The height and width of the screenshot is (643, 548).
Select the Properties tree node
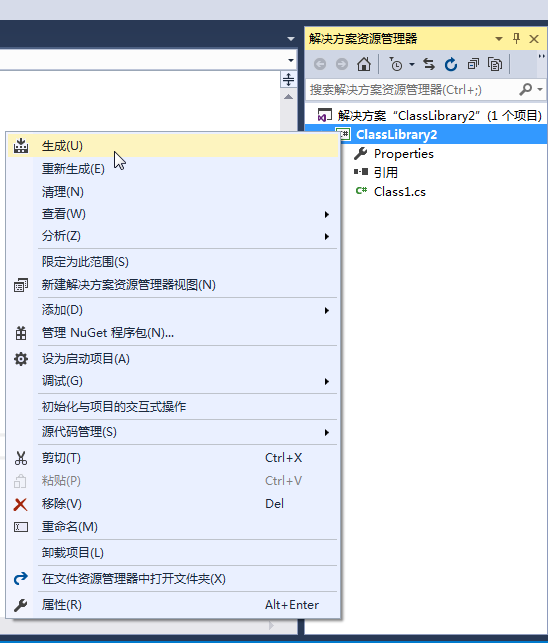tap(404, 154)
